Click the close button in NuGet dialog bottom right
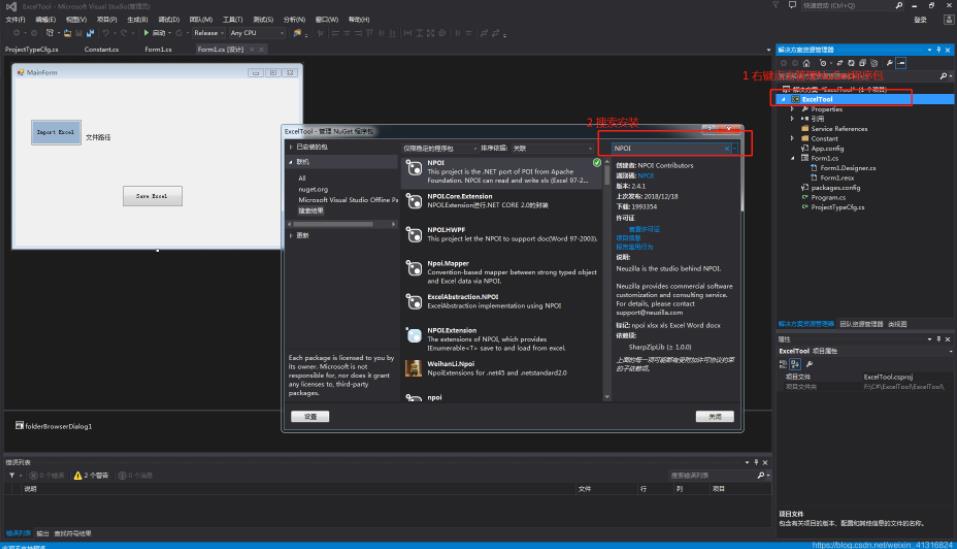The width and height of the screenshot is (957, 549). (715, 417)
